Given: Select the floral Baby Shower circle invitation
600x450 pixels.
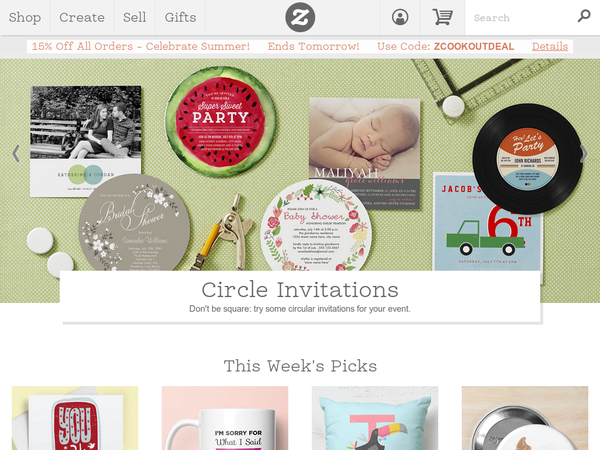Looking at the screenshot, I should pos(316,227).
